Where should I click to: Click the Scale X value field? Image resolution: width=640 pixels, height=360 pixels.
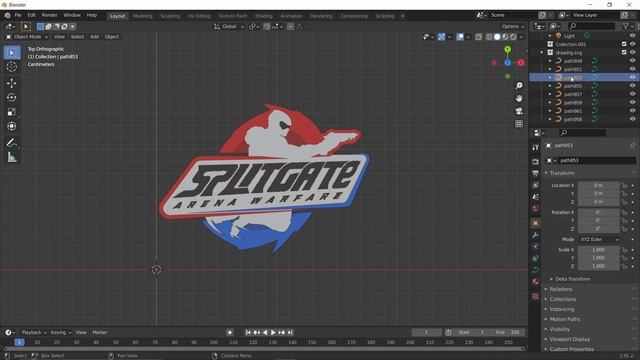pyautogui.click(x=598, y=250)
